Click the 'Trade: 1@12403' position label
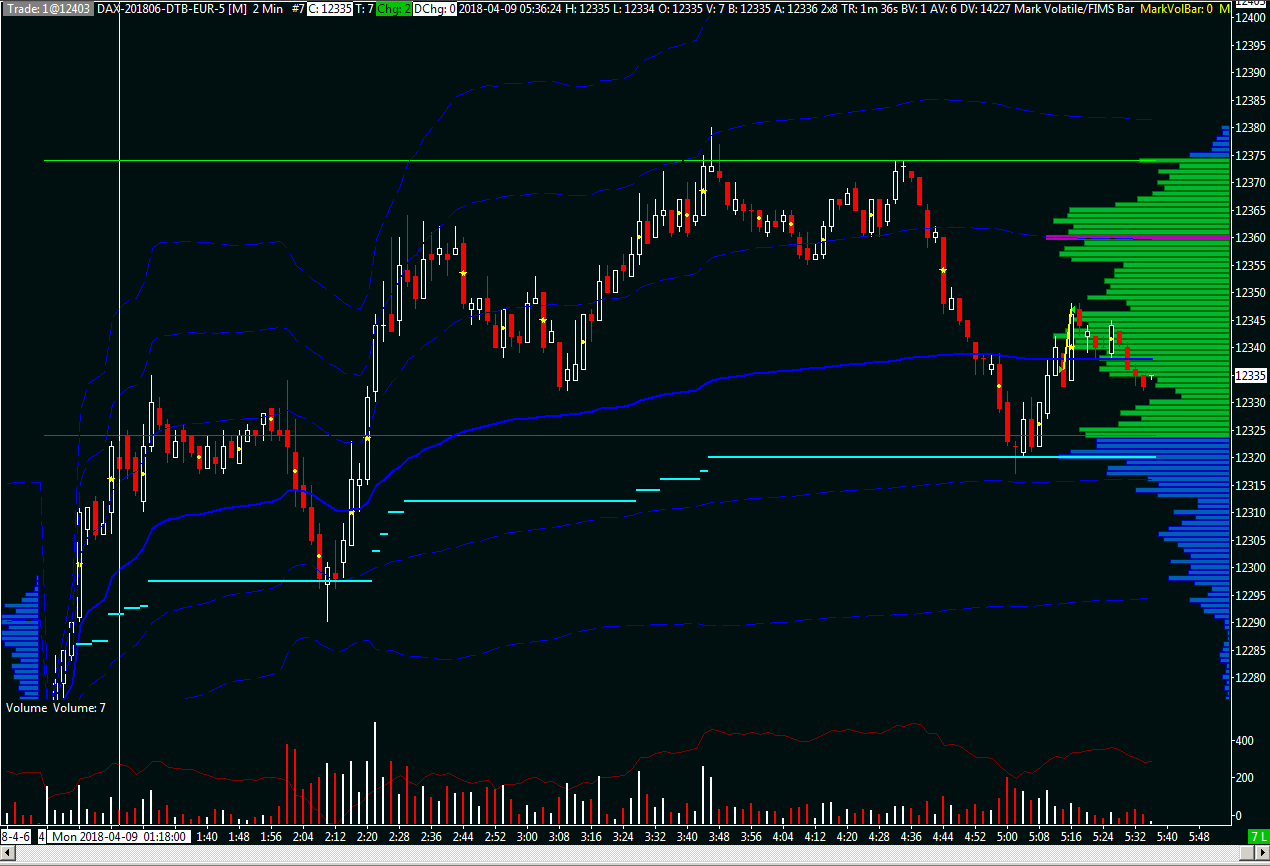Viewport: 1270px width, 866px height. tap(47, 8)
